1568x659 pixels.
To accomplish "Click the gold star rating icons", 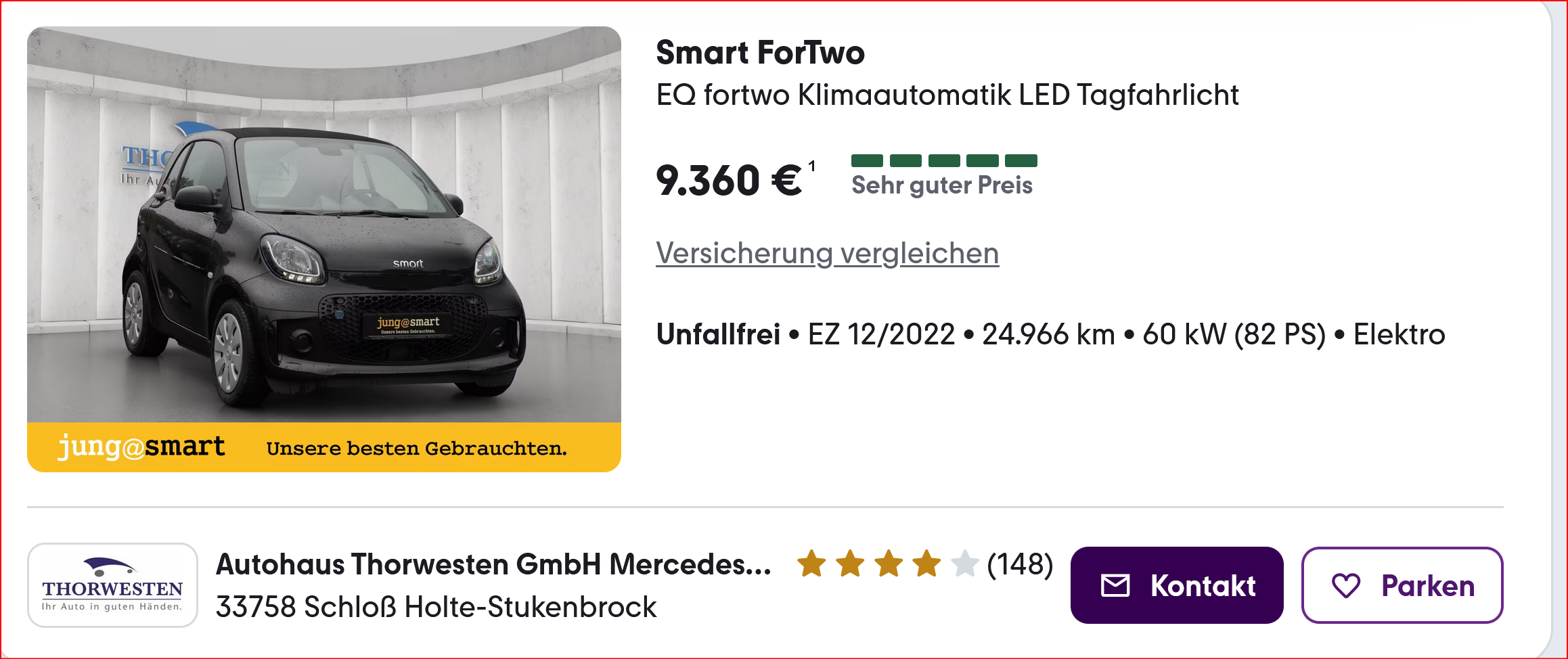I will (x=869, y=564).
